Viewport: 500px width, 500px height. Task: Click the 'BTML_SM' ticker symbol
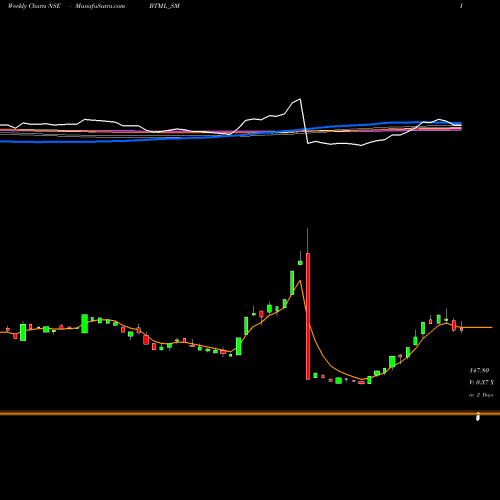165,6
